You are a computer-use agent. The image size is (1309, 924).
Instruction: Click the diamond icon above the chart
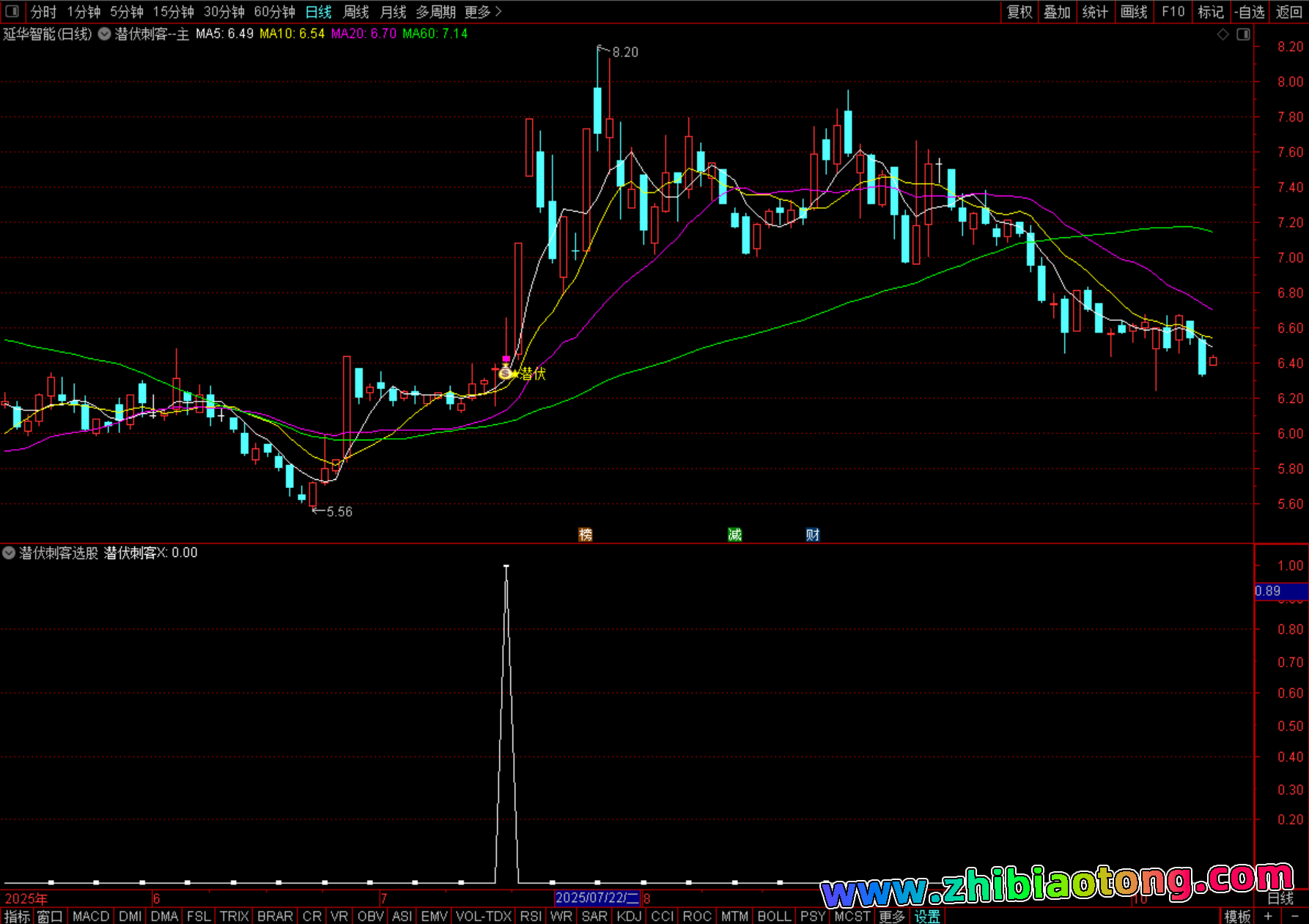pos(1223,34)
